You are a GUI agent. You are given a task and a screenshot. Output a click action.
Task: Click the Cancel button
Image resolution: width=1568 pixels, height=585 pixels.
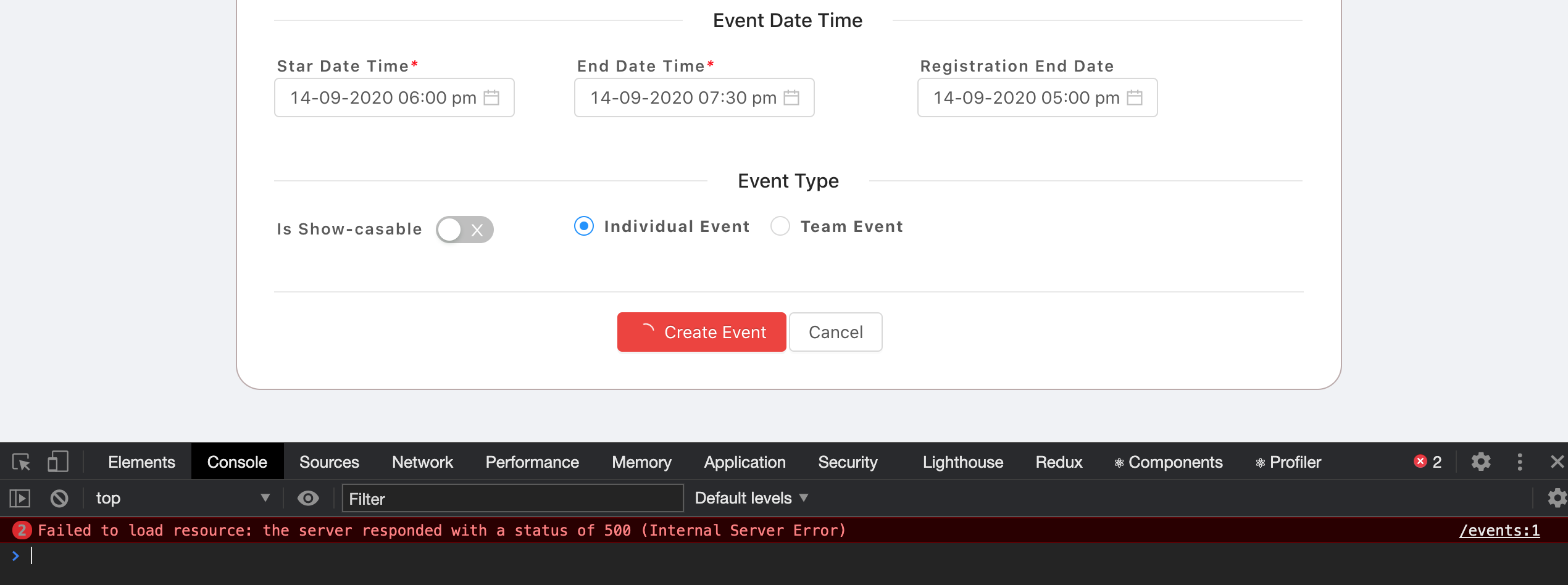[836, 332]
